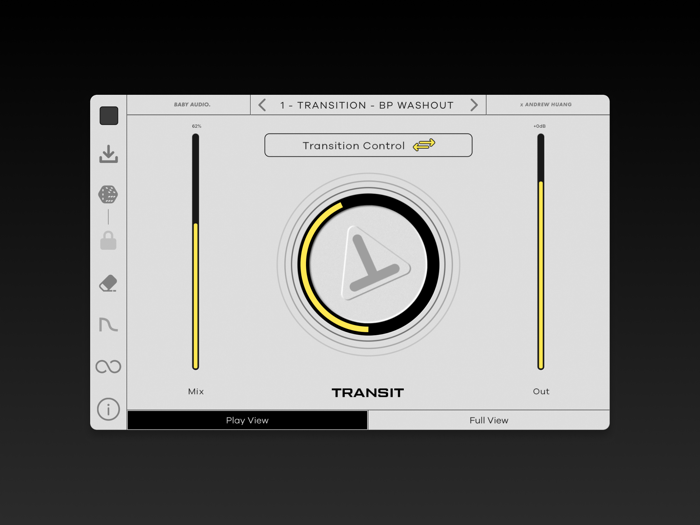Open preset list '1 - TRANSITION - BP WASHOUT'
This screenshot has height=525, width=700.
367,105
